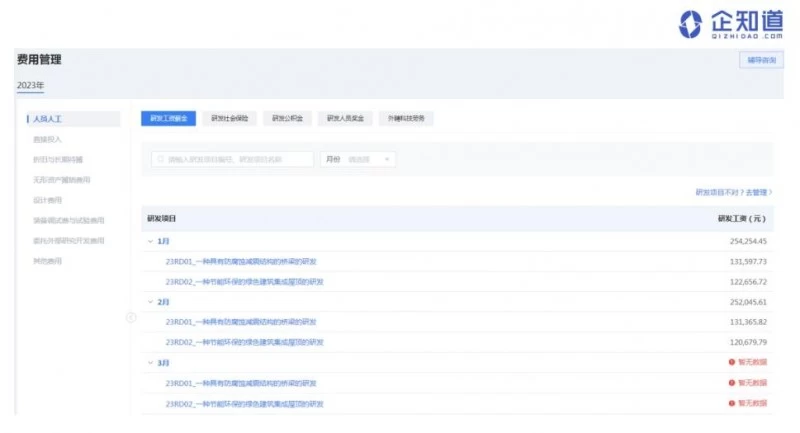This screenshot has width=800, height=433.
Task: Select the 研发人员奖金 tab
Action: tap(344, 118)
